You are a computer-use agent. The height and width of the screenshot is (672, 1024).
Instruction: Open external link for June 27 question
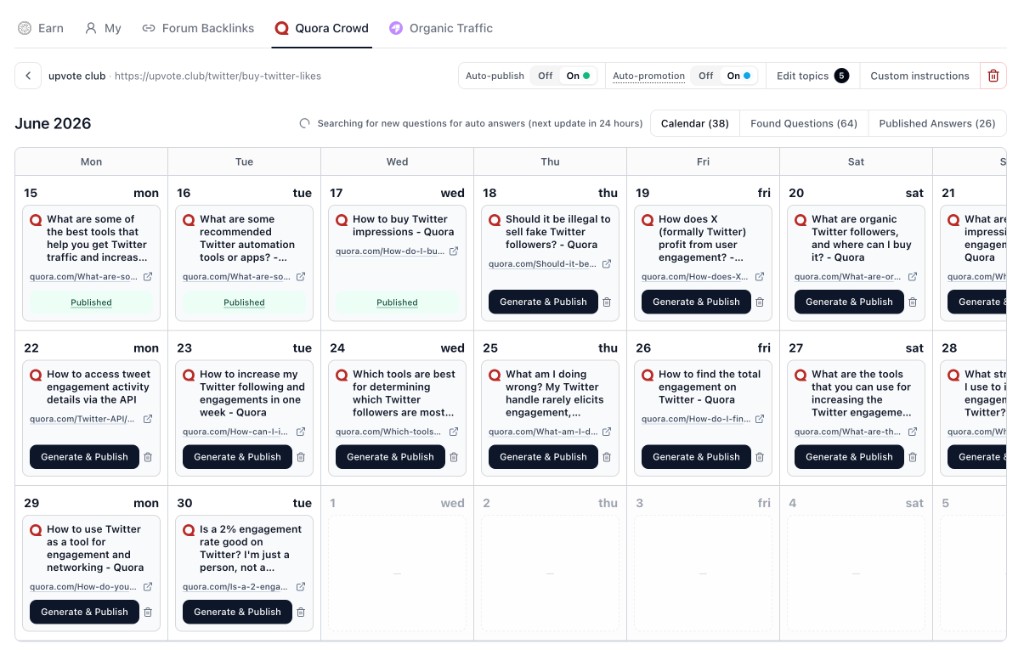pos(912,432)
